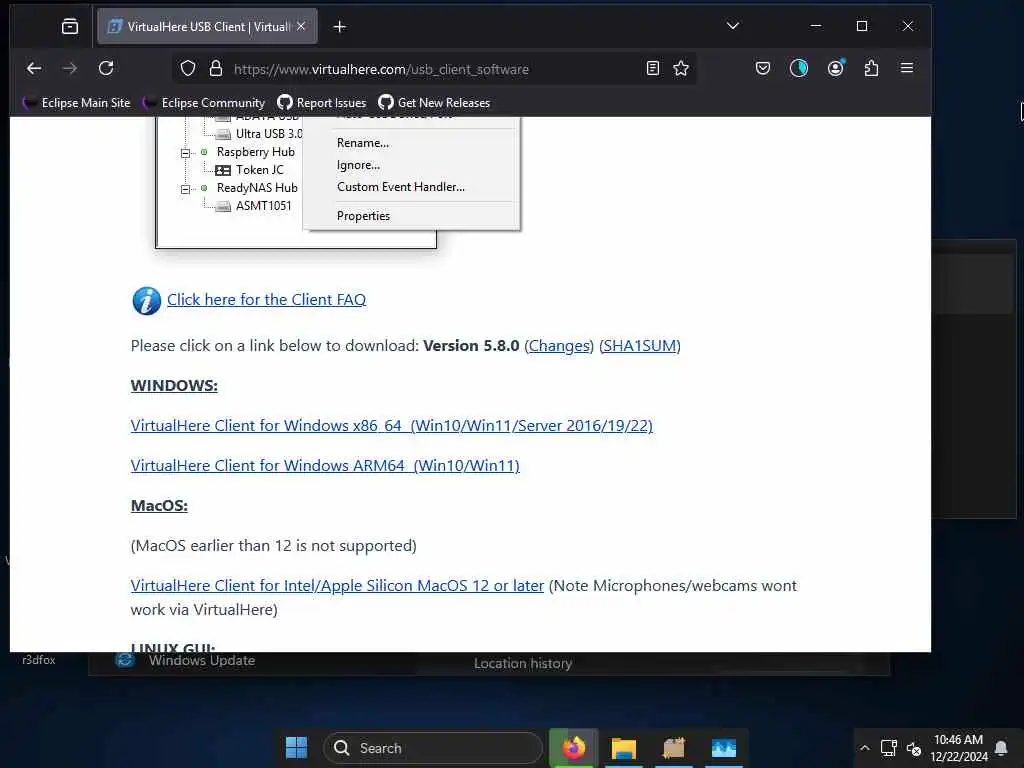This screenshot has height=768, width=1024.
Task: Reload the page with the refresh icon
Action: tap(106, 68)
